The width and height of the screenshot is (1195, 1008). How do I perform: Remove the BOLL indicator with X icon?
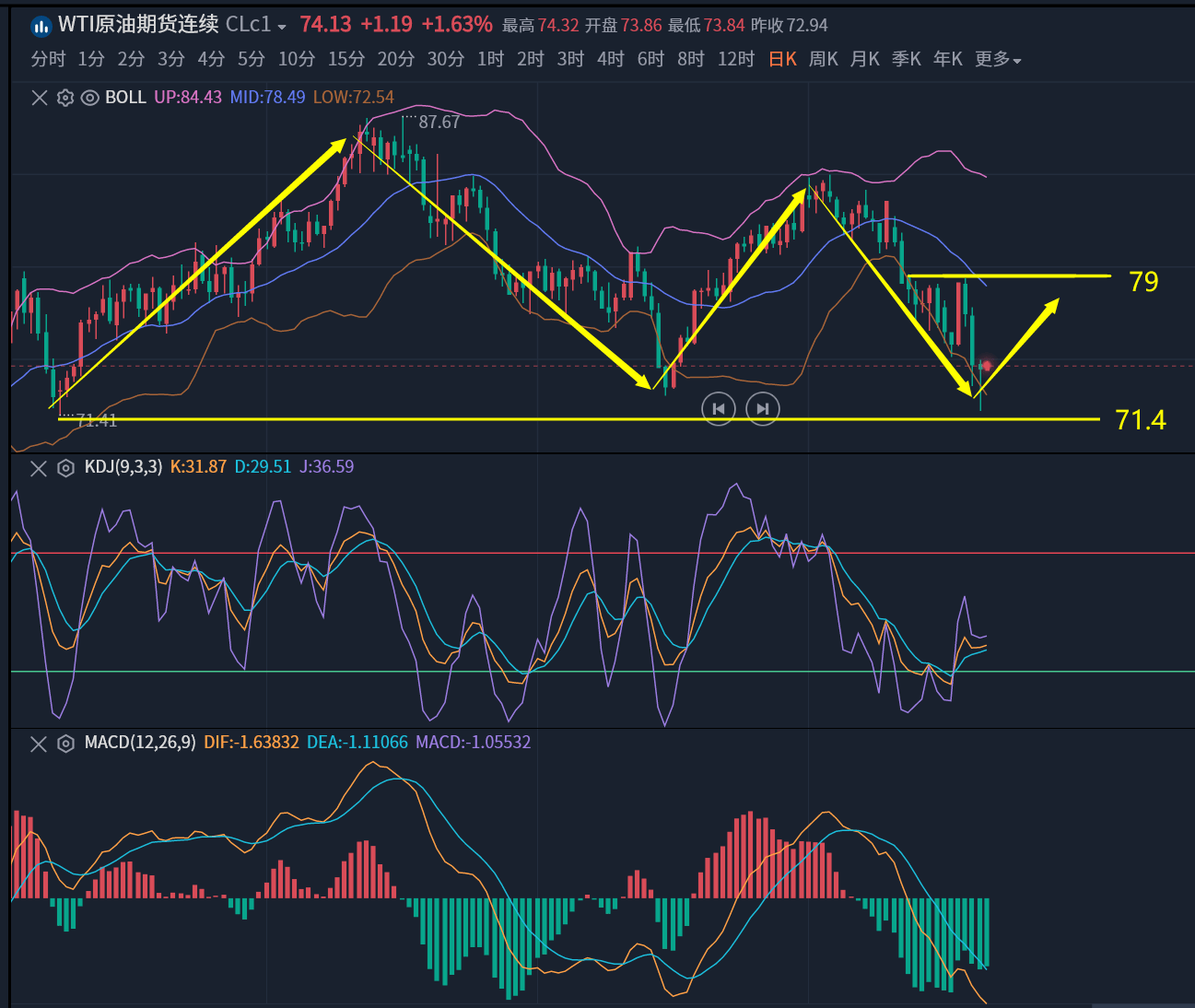(x=40, y=98)
